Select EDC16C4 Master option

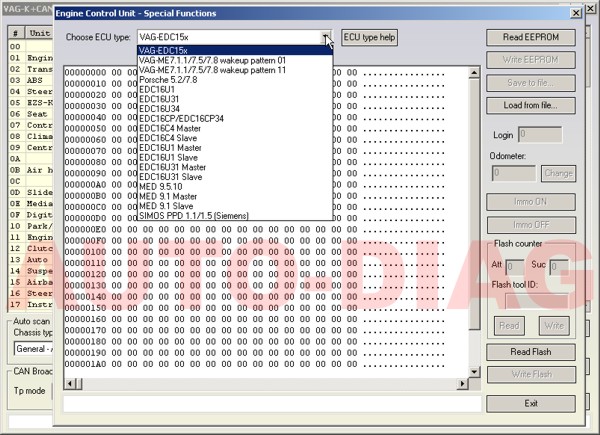tap(235, 129)
